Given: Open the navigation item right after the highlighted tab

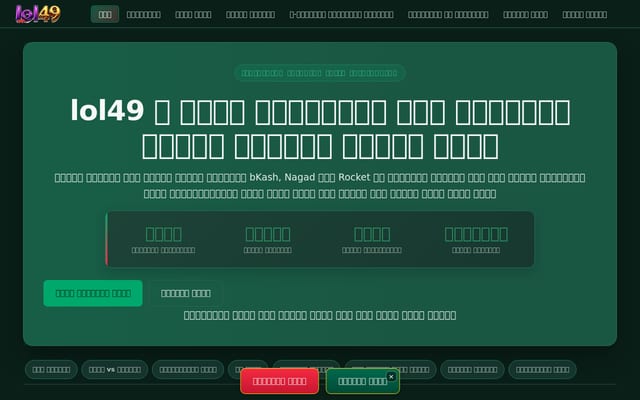Looking at the screenshot, I should [144, 14].
